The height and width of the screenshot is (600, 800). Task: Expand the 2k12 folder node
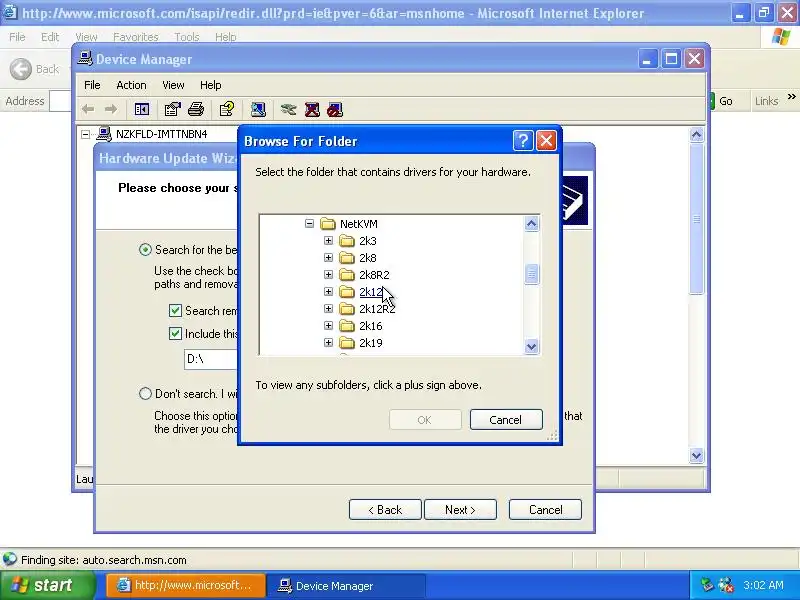tap(328, 292)
